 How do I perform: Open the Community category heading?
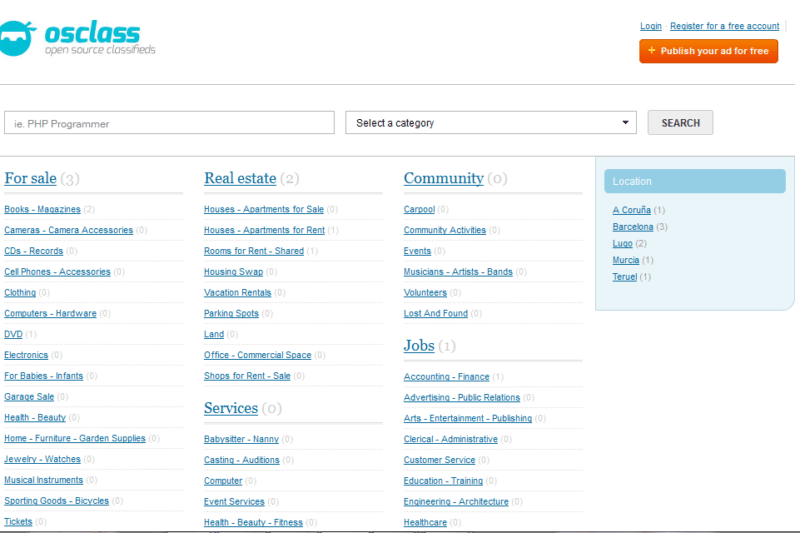(443, 178)
